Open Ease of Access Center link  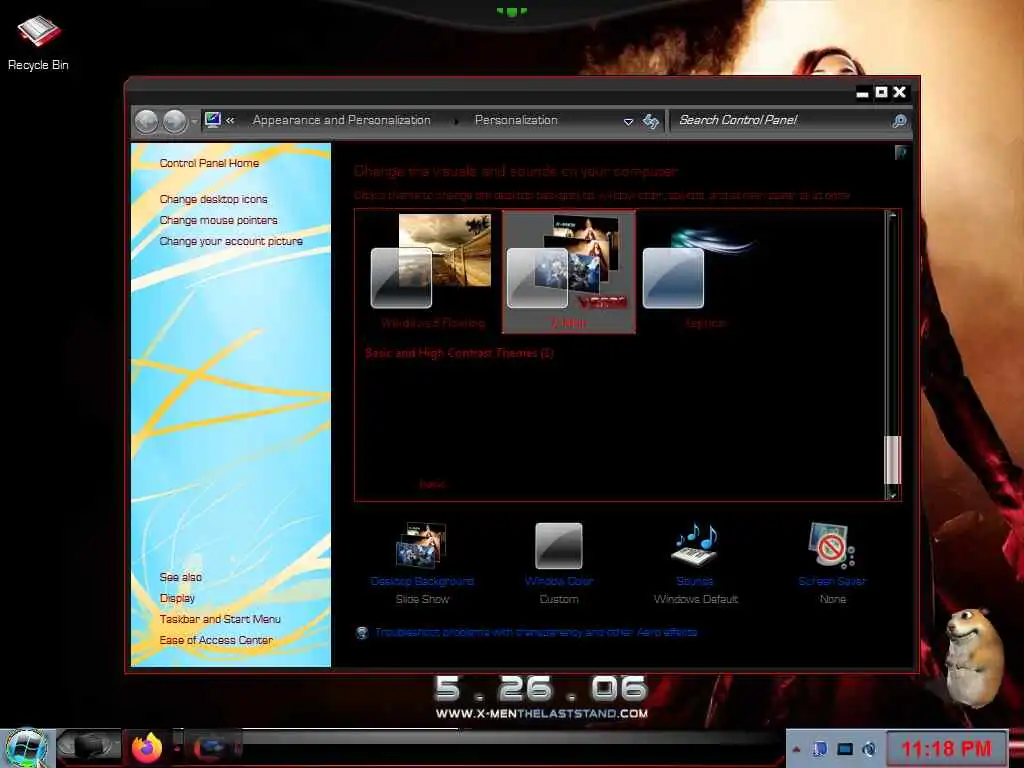click(216, 640)
